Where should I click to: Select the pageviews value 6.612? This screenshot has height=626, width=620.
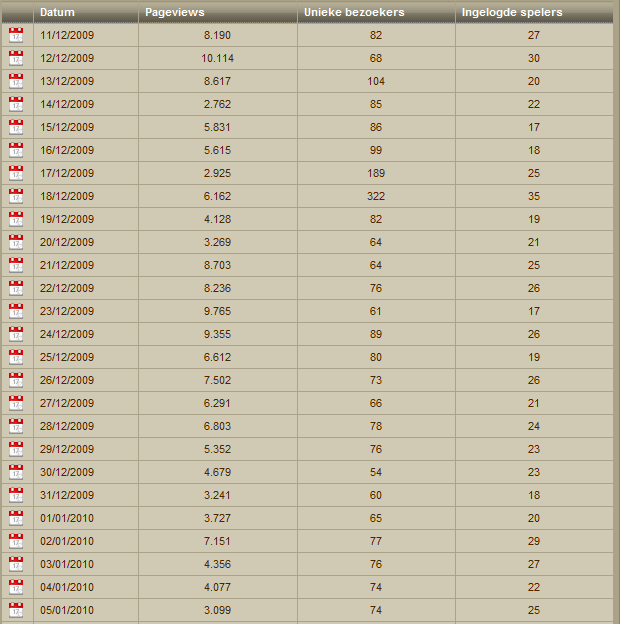pos(218,357)
